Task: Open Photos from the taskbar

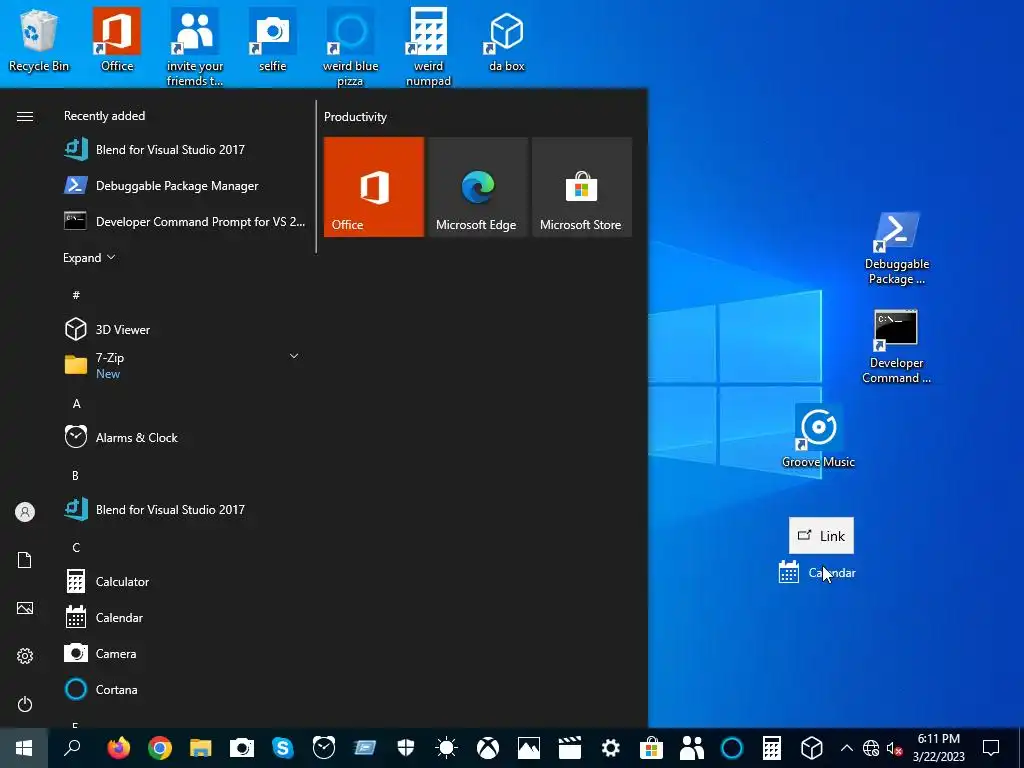Action: (528, 748)
